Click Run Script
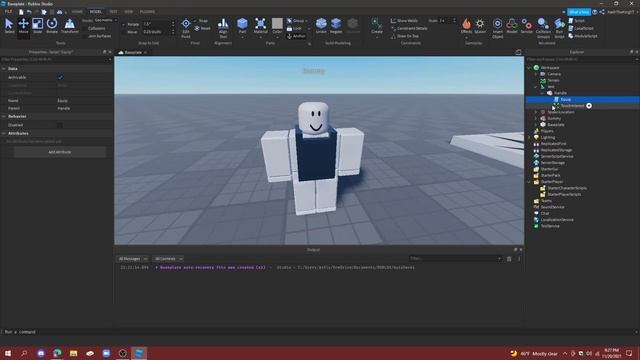Image resolution: width=640 pixels, height=360 pixels. pos(559,28)
